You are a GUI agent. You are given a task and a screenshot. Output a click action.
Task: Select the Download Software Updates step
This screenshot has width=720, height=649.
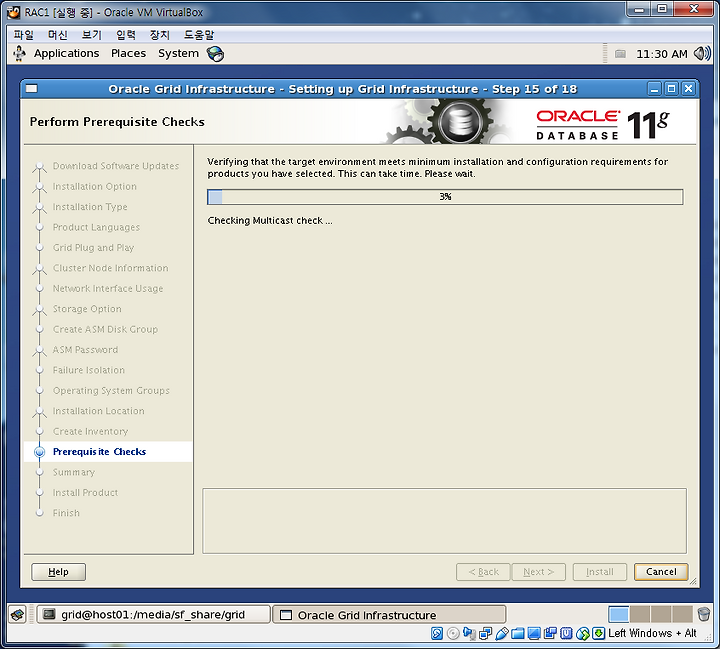coord(116,166)
